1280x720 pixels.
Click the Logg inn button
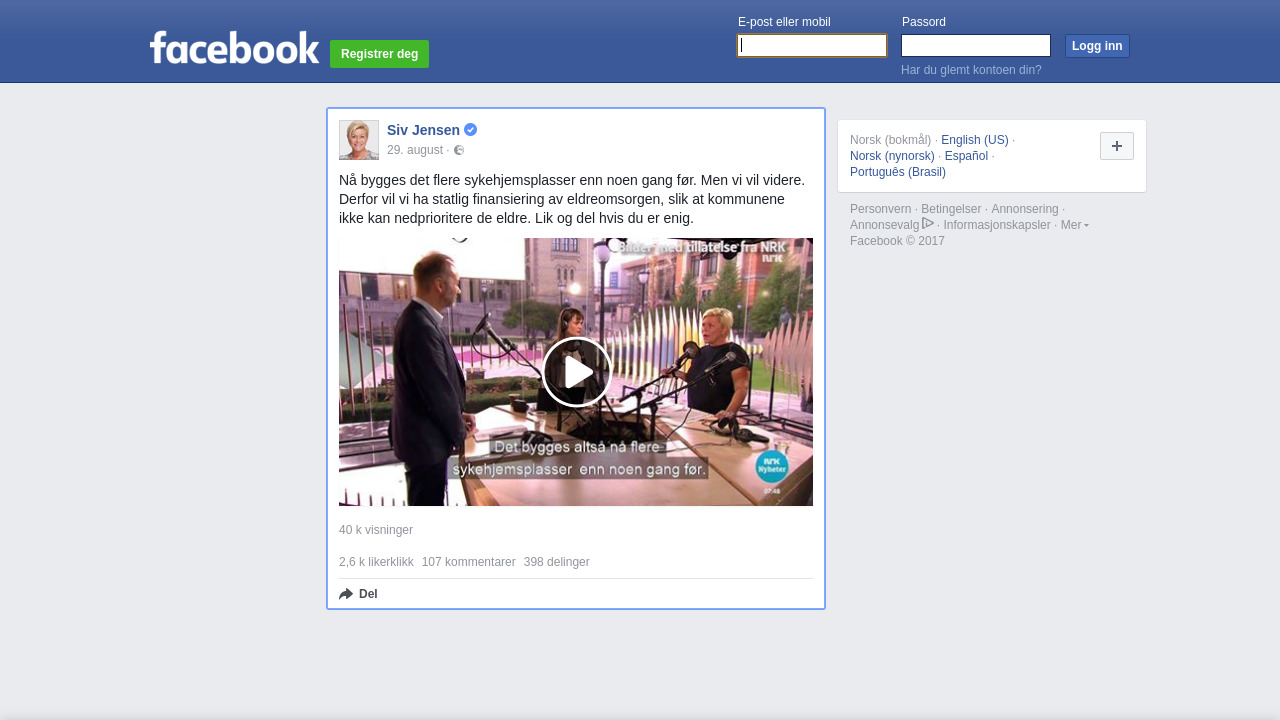point(1097,46)
